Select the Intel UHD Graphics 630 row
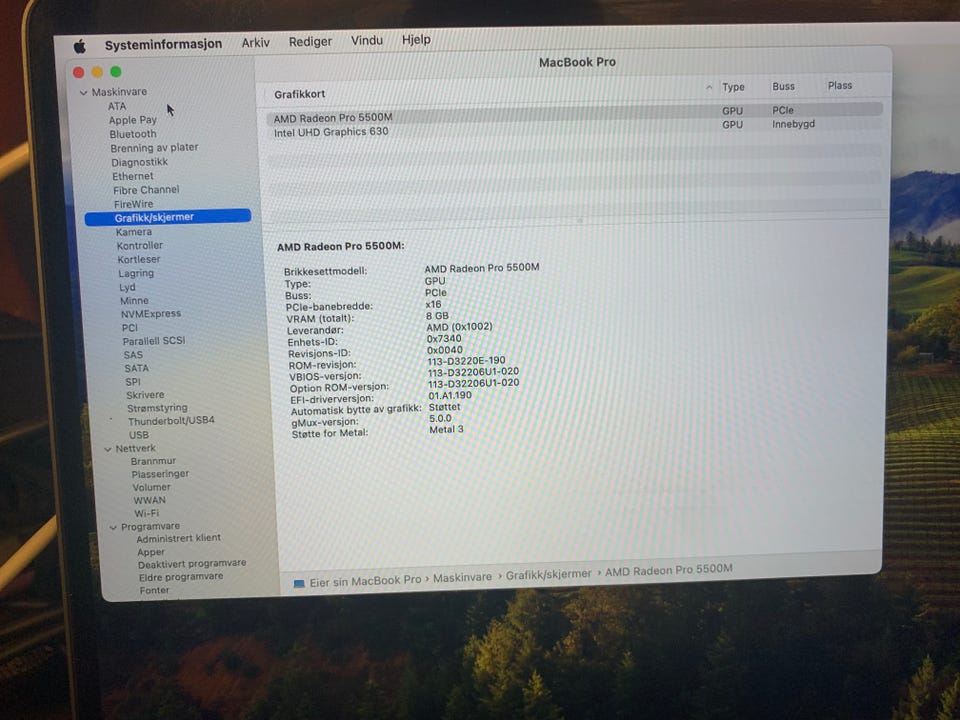960x720 pixels. pos(575,127)
